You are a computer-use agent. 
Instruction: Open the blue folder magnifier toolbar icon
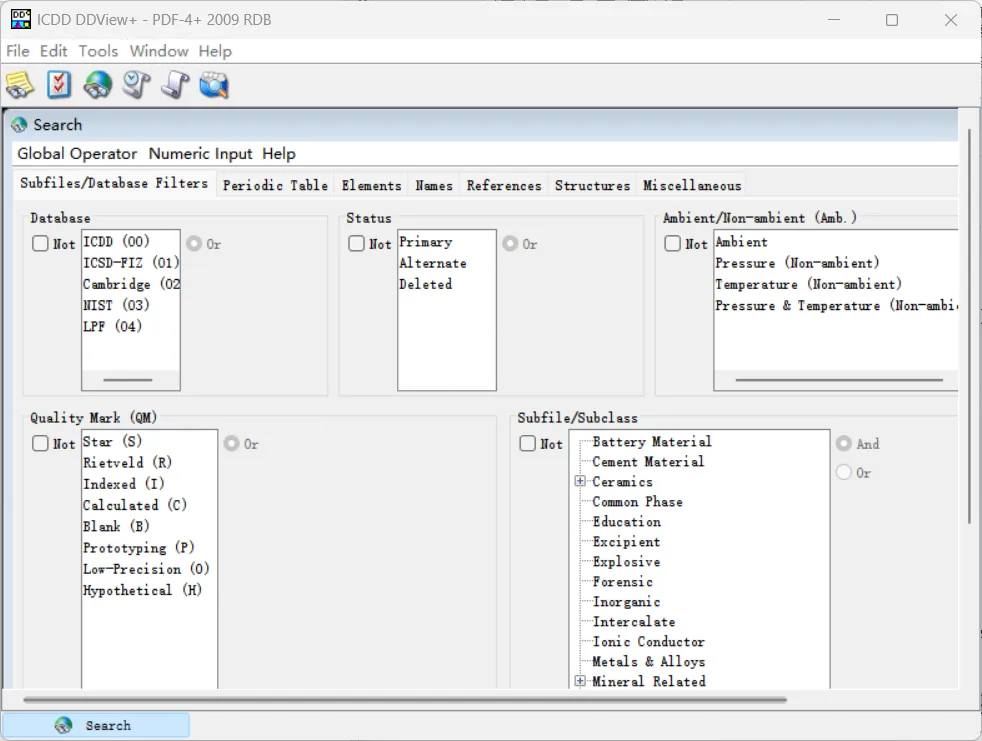point(214,85)
